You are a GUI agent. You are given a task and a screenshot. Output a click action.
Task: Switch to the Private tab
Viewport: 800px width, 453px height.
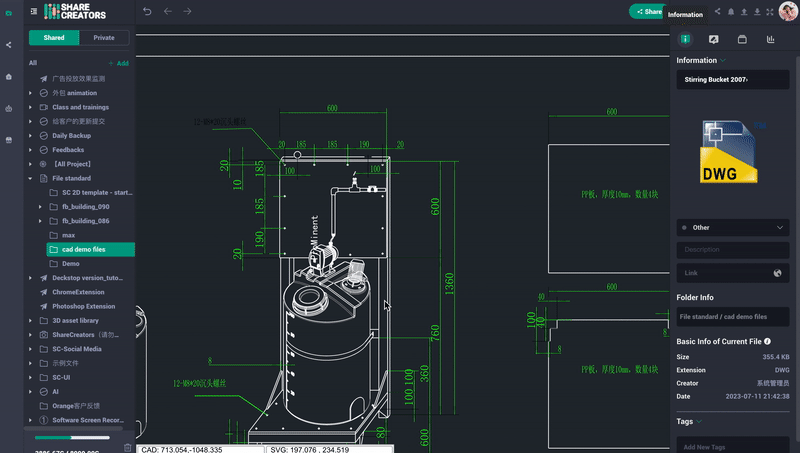pyautogui.click(x=104, y=38)
